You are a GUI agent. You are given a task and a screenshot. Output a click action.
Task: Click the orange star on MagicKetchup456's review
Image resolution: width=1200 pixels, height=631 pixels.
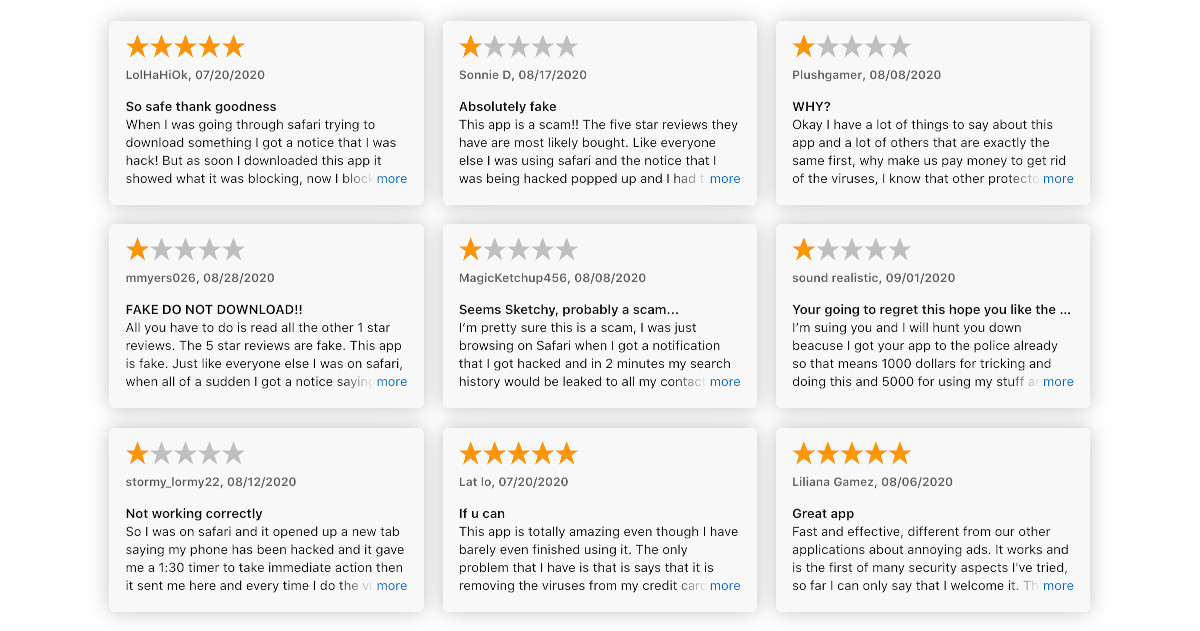(x=471, y=249)
